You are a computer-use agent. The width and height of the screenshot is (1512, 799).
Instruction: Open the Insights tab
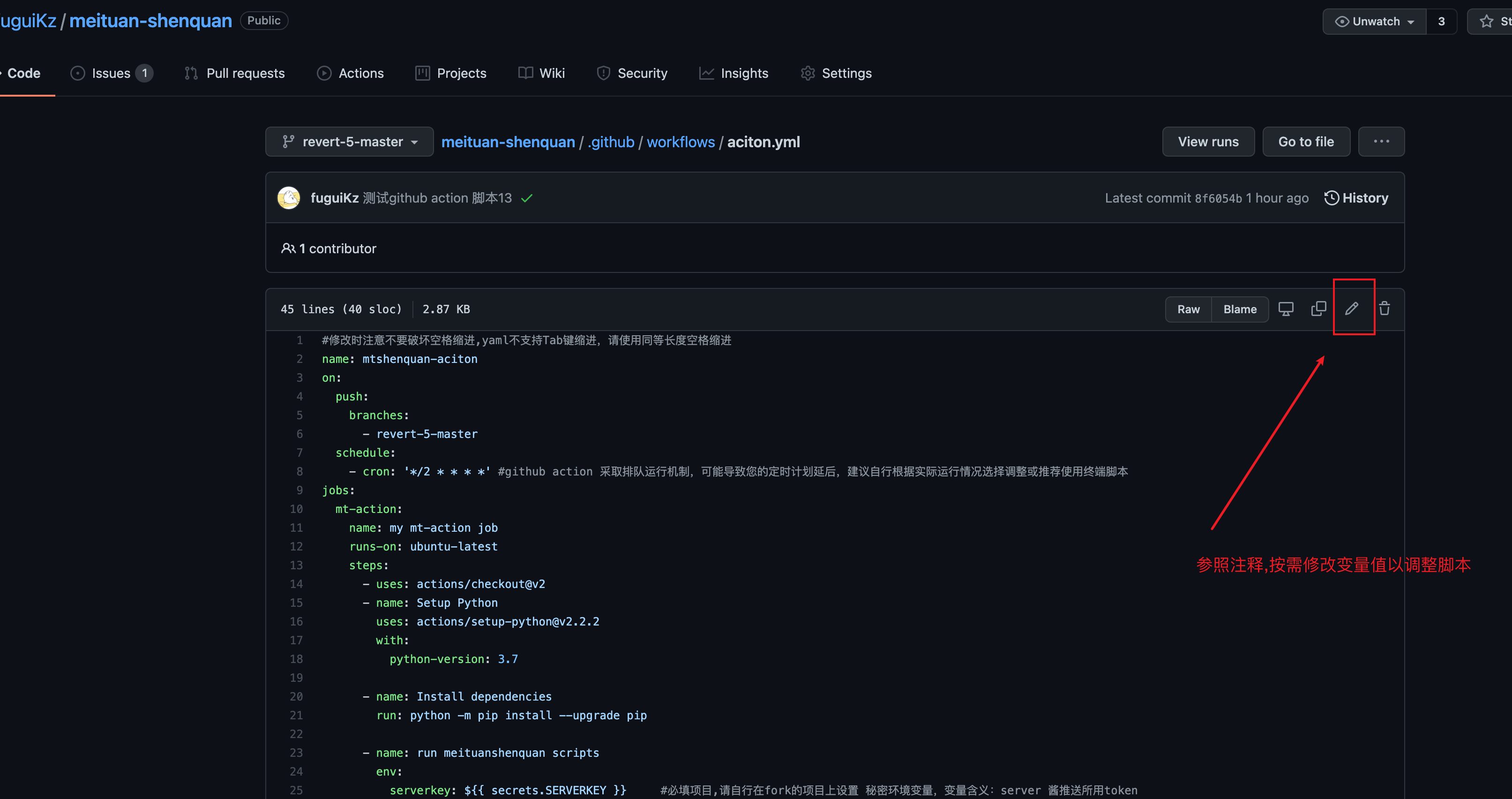(x=733, y=74)
